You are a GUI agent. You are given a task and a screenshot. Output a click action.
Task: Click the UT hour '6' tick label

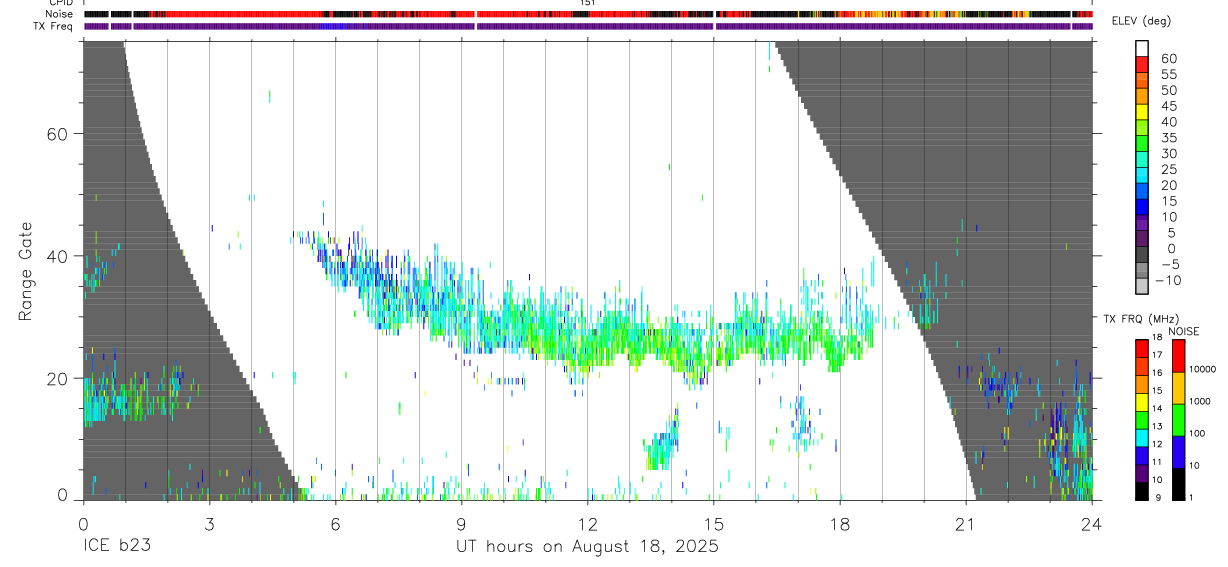(335, 523)
